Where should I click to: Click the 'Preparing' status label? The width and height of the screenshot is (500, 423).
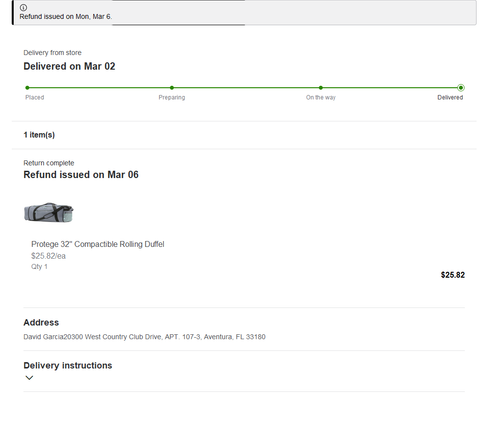[x=172, y=97]
